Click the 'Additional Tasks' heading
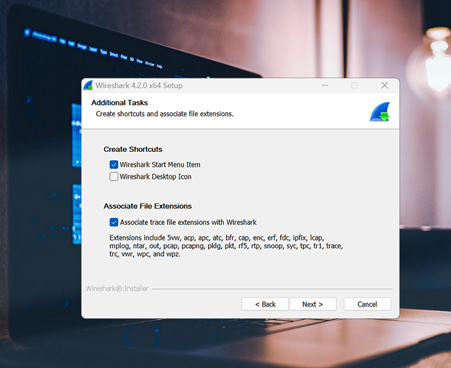This screenshot has width=451, height=368. pos(120,103)
